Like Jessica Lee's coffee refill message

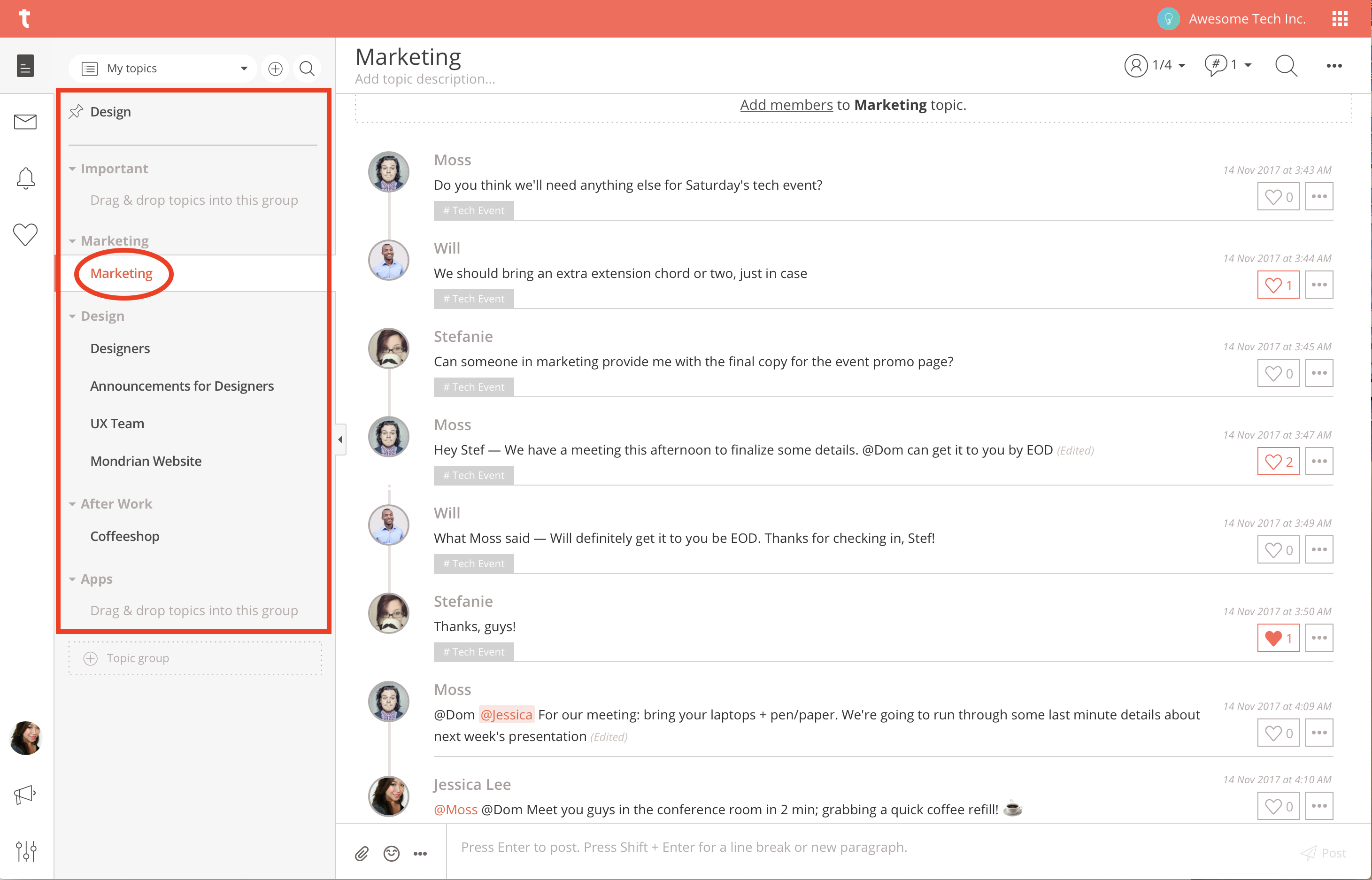click(1278, 806)
